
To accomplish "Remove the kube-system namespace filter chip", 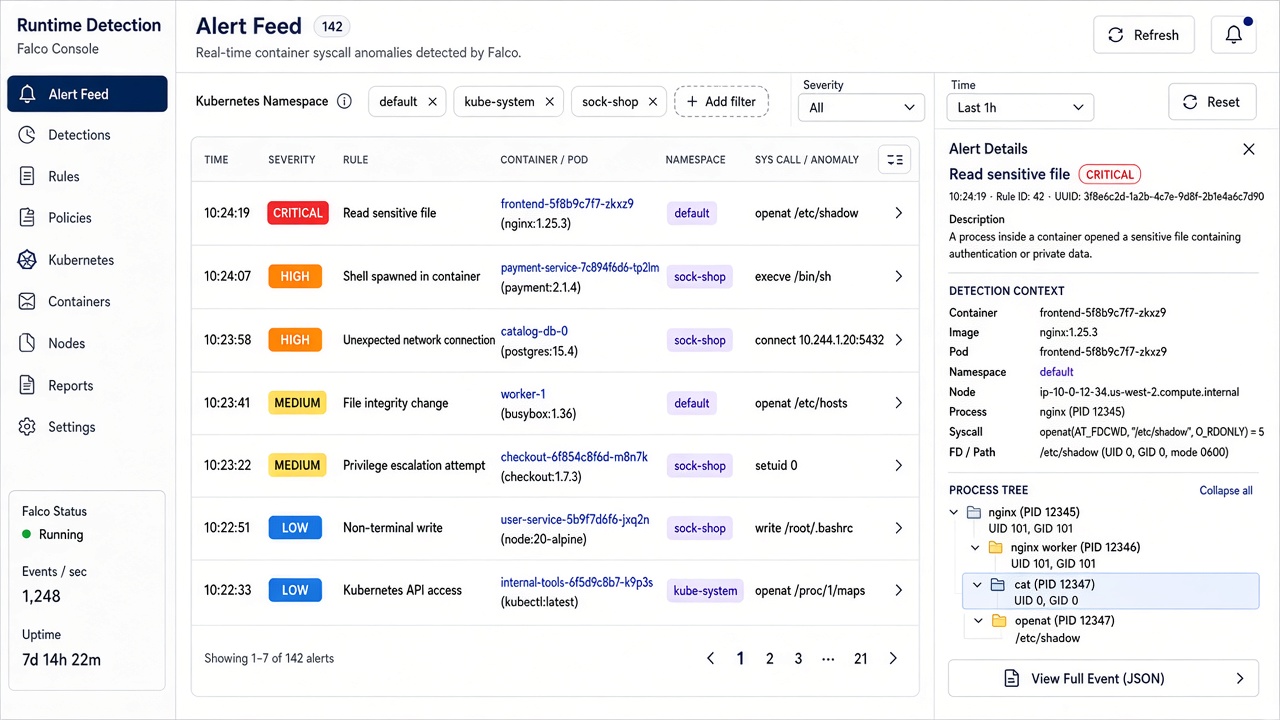I will [x=549, y=101].
